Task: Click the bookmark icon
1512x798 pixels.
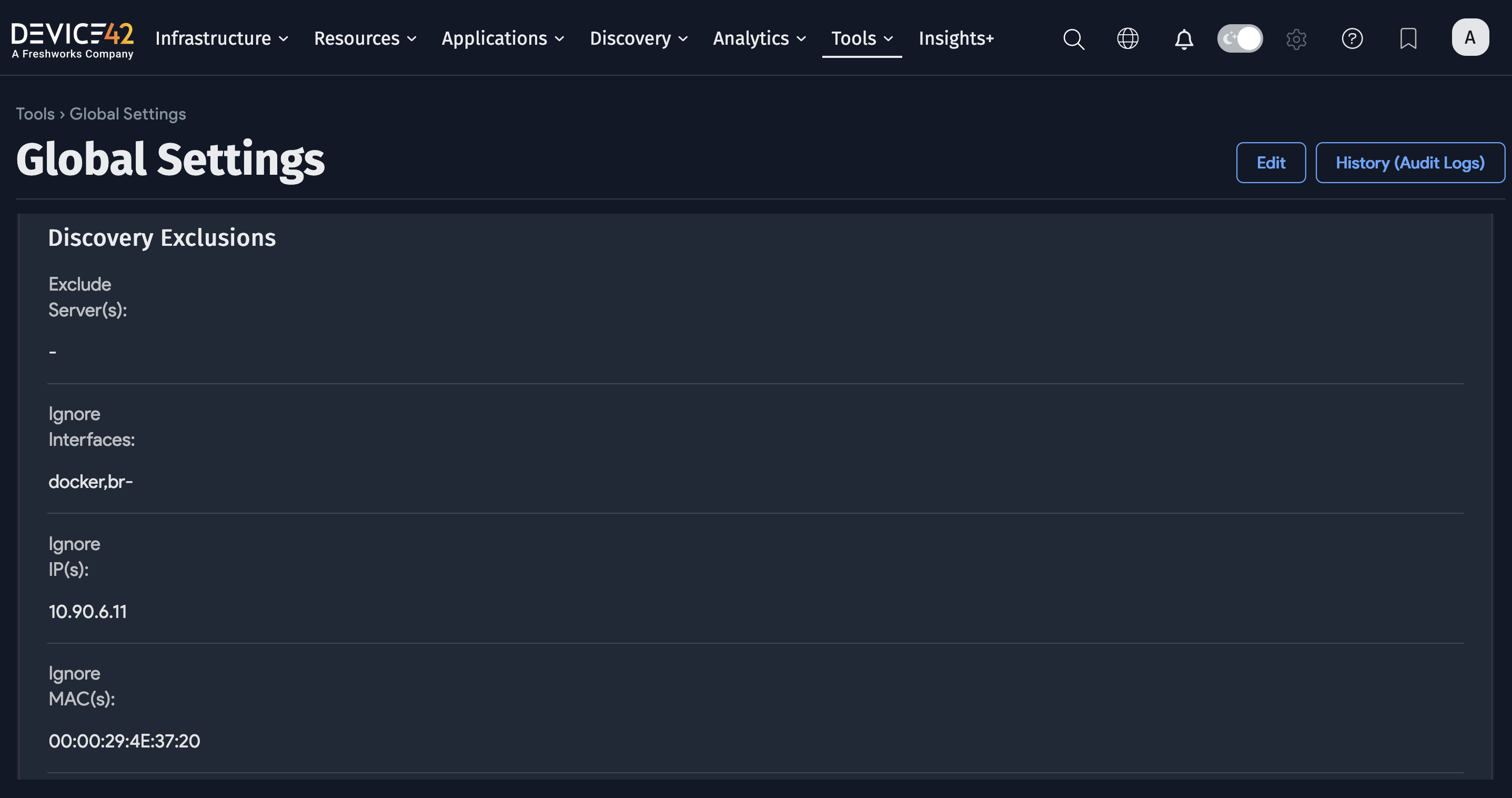Action: click(x=1408, y=39)
